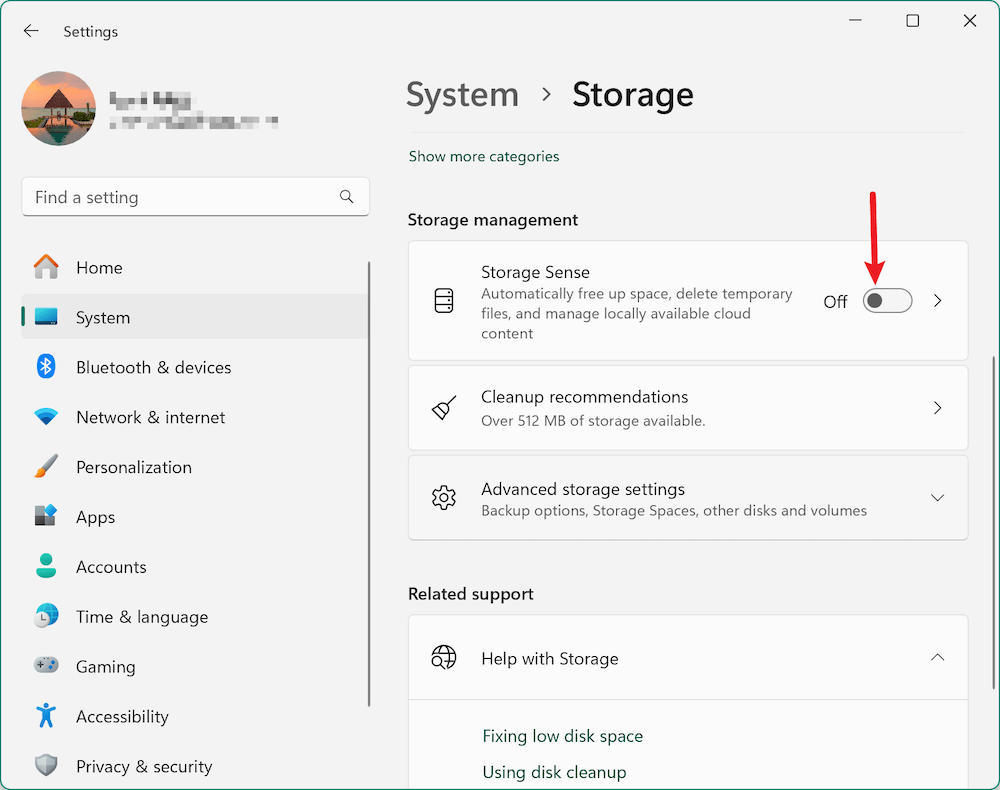The height and width of the screenshot is (790, 1000).
Task: Open Cleanup recommendations details
Action: [937, 407]
